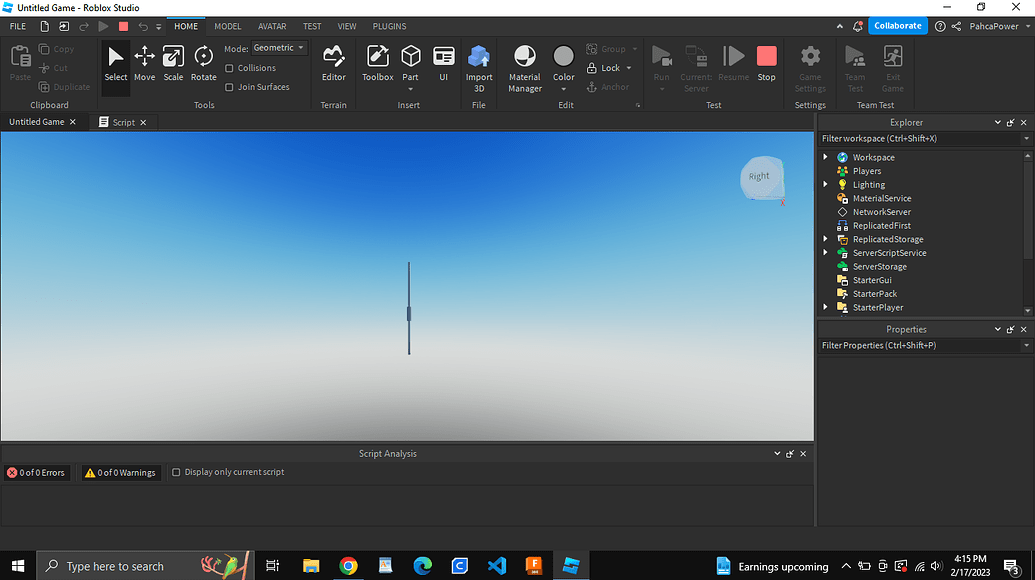Image resolution: width=1035 pixels, height=580 pixels.
Task: Enable Display only current script
Action: [177, 471]
